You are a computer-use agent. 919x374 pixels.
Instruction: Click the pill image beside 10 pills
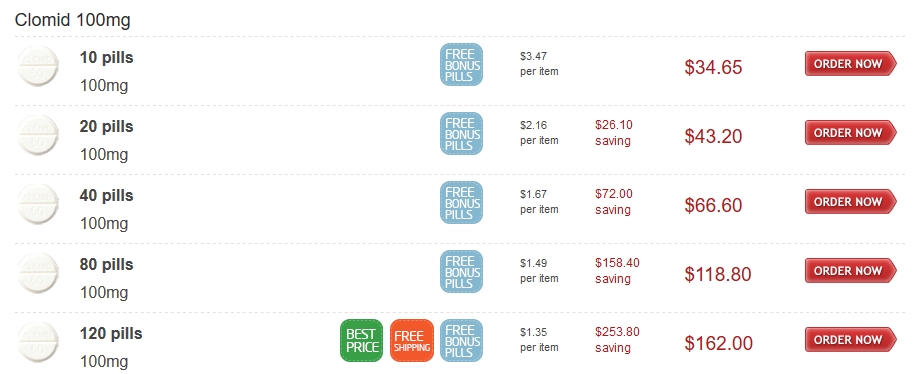(x=38, y=66)
